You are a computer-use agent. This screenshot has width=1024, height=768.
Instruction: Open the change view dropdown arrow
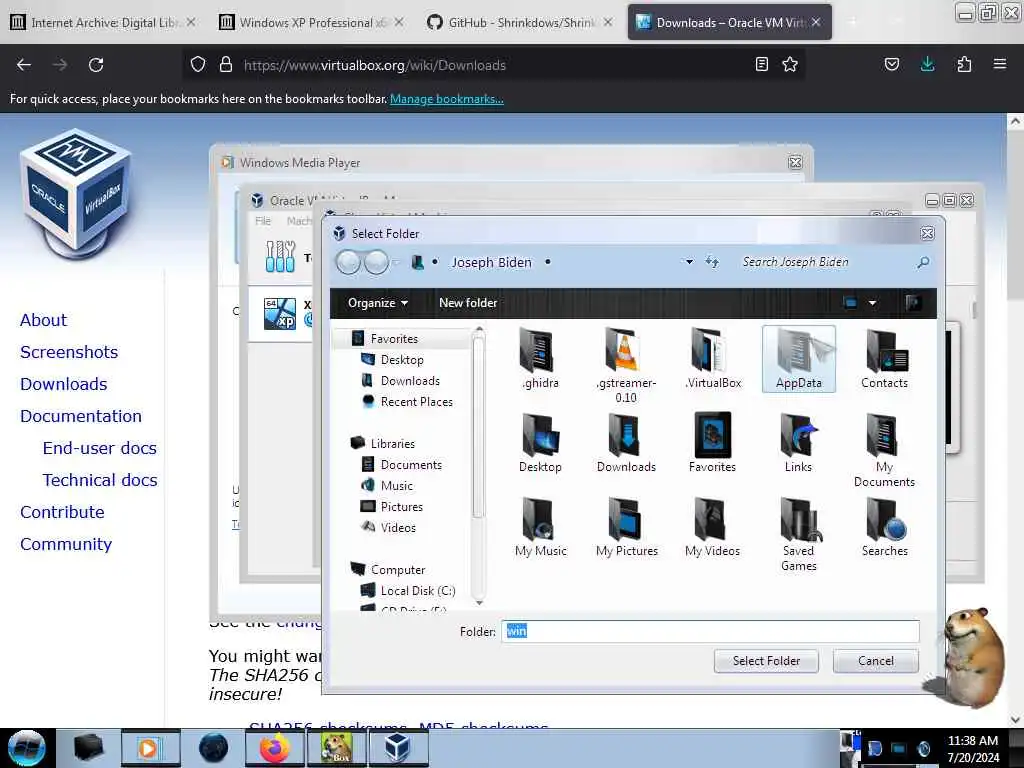pyautogui.click(x=872, y=303)
